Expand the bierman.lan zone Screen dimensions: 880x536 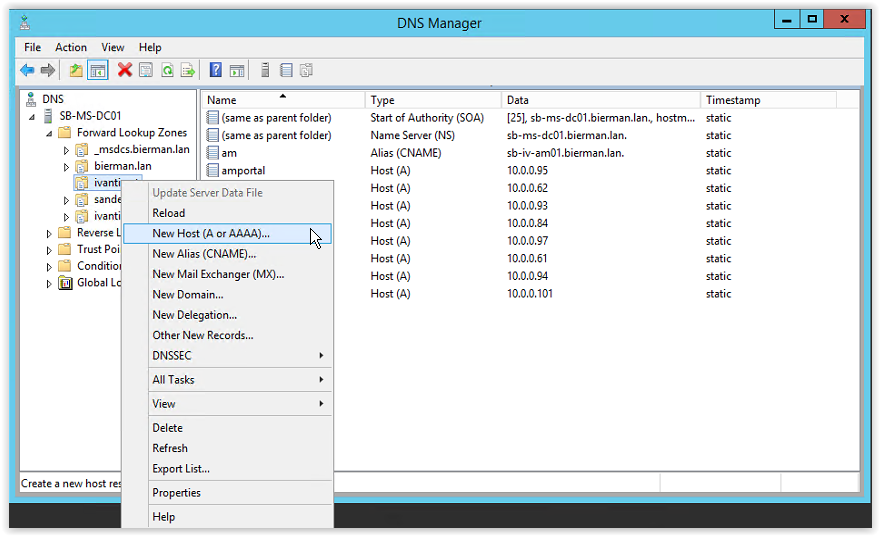coord(66,167)
